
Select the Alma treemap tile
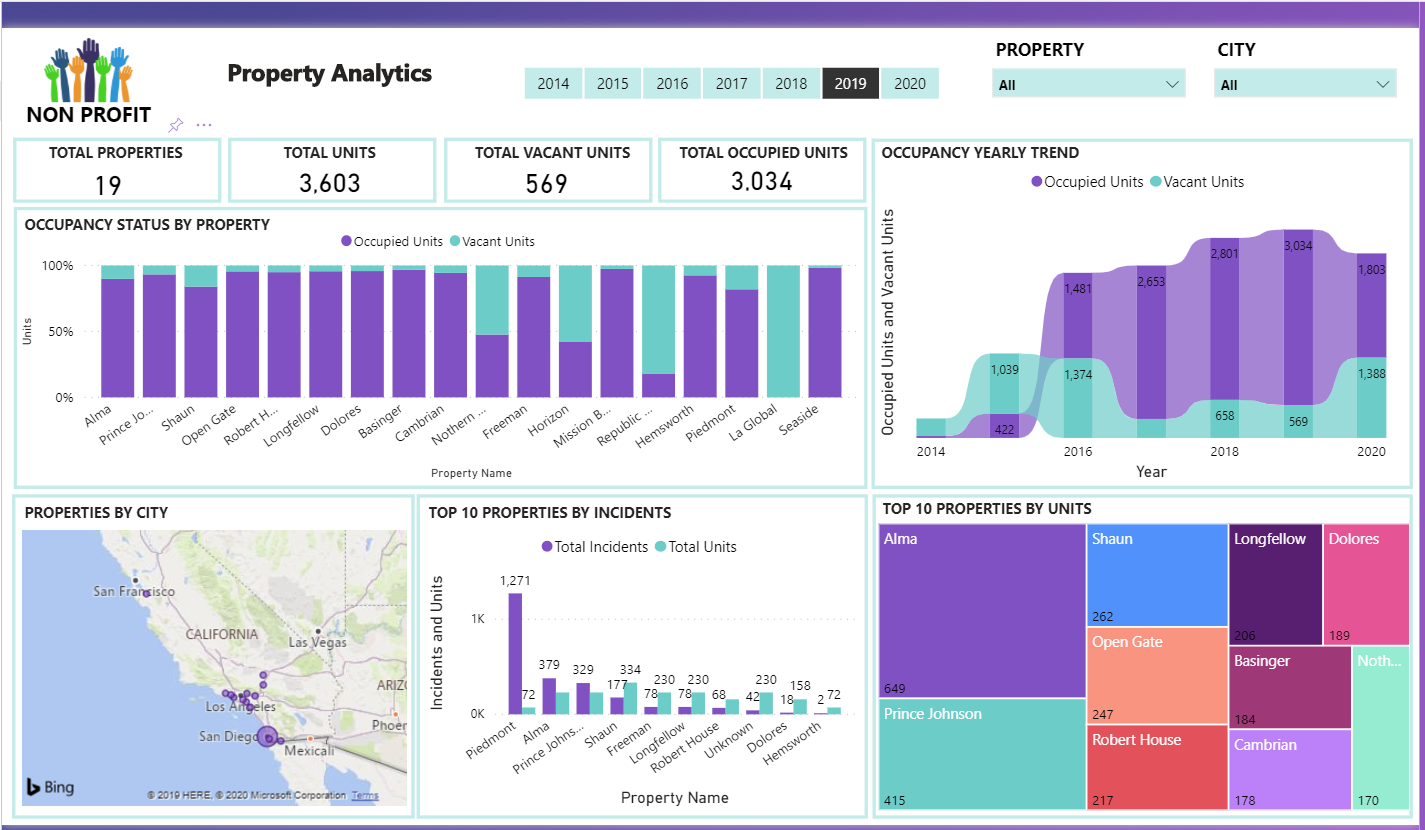982,611
